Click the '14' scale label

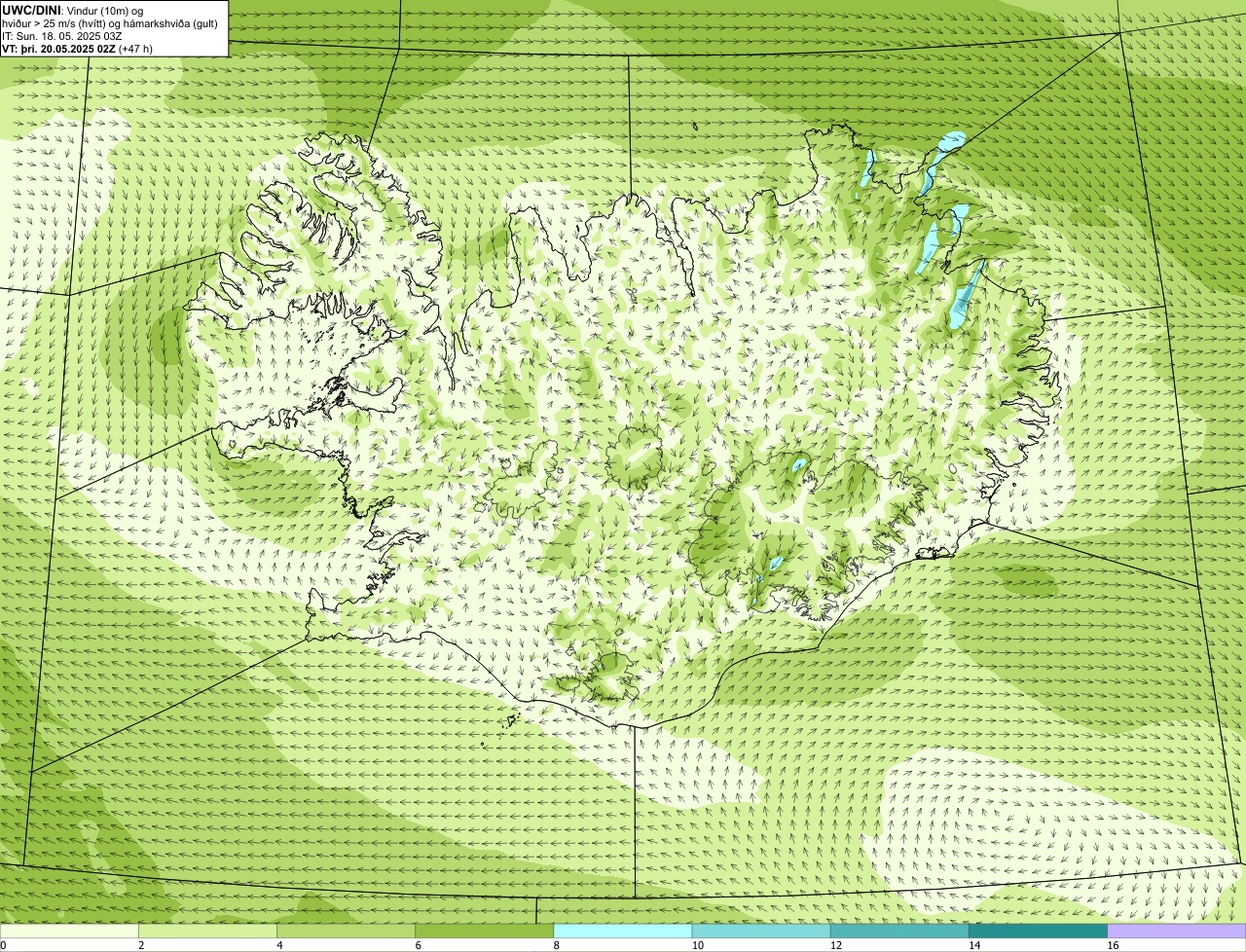(973, 945)
